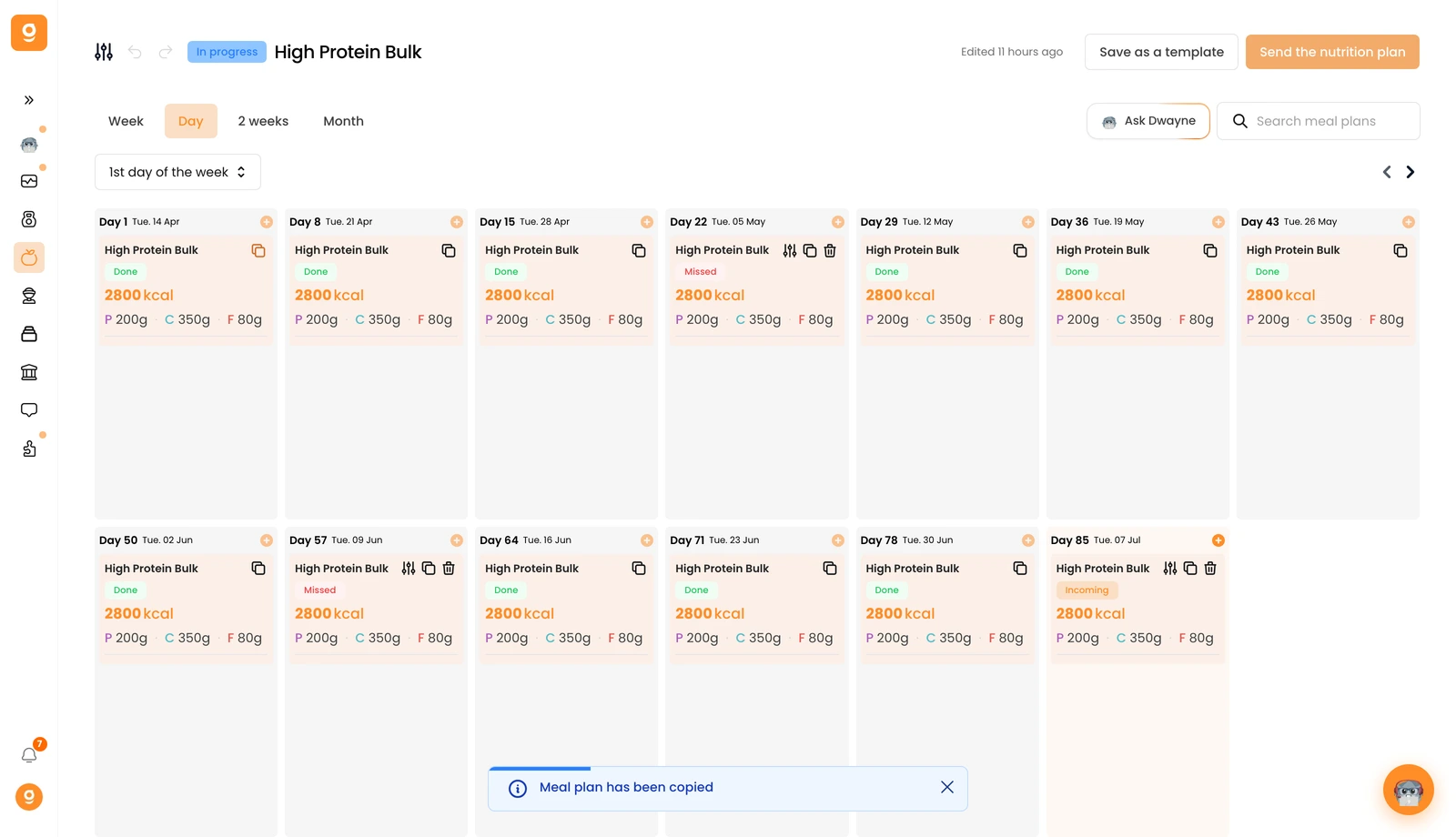
Task: Open the 1st day of the week dropdown
Action: [177, 172]
